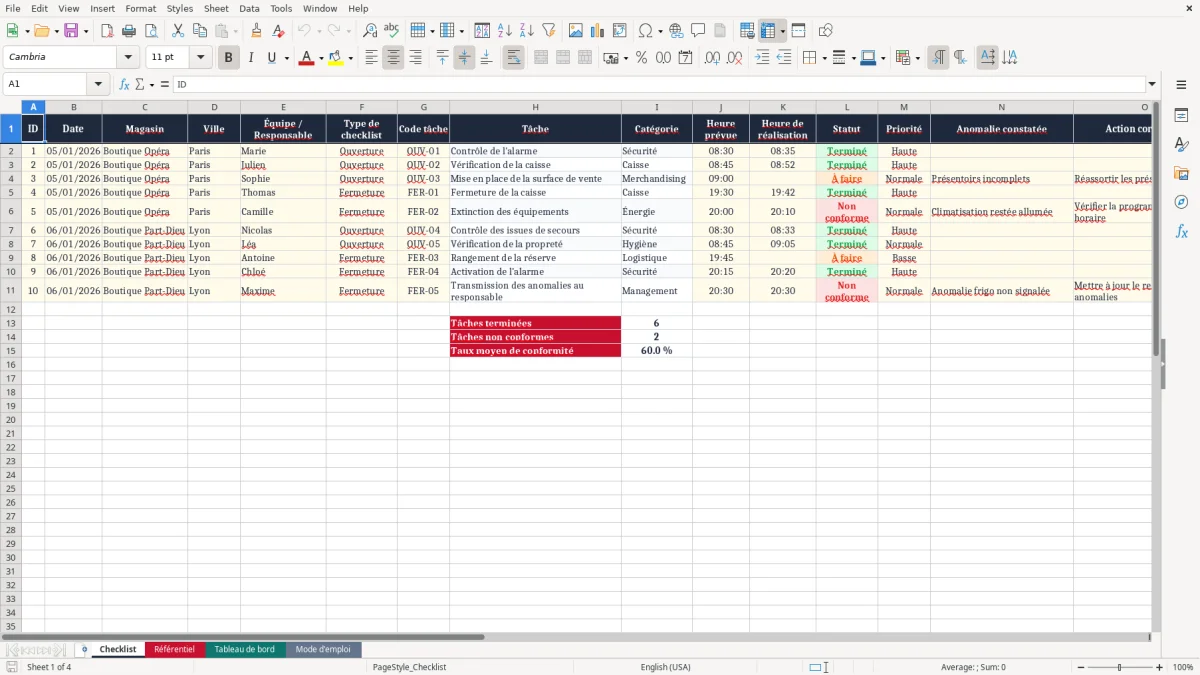Click PageStyle_Checklist in status bar
1200x675 pixels.
point(409,667)
